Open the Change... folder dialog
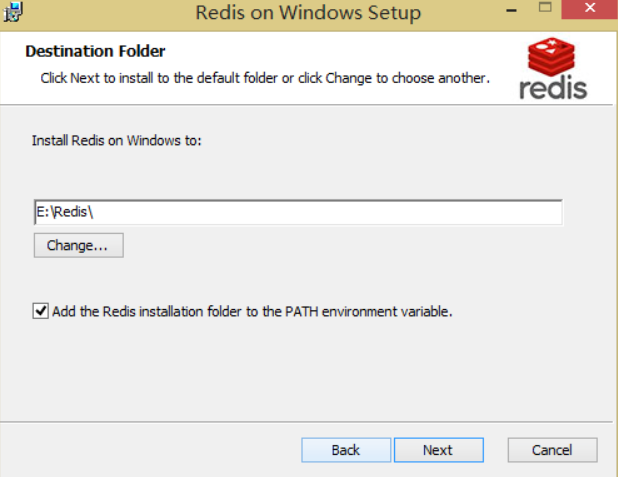 point(78,245)
